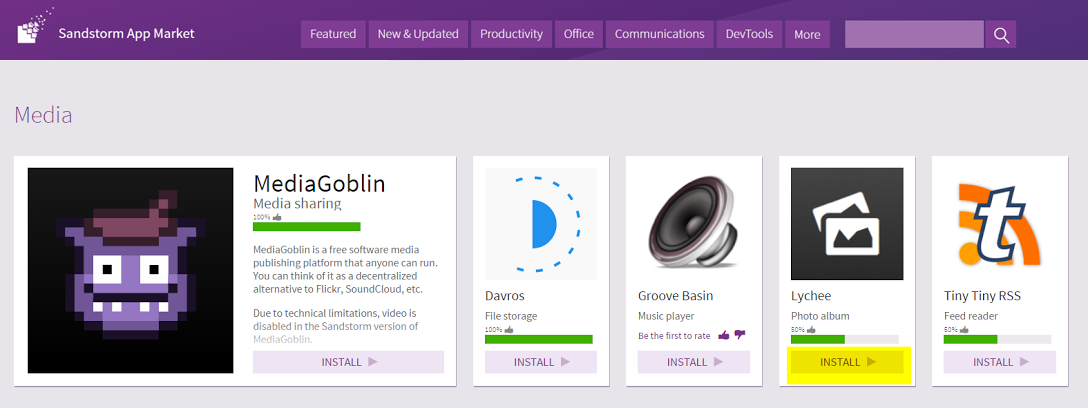
Task: Click the search magnifier button
Action: [x=1001, y=35]
